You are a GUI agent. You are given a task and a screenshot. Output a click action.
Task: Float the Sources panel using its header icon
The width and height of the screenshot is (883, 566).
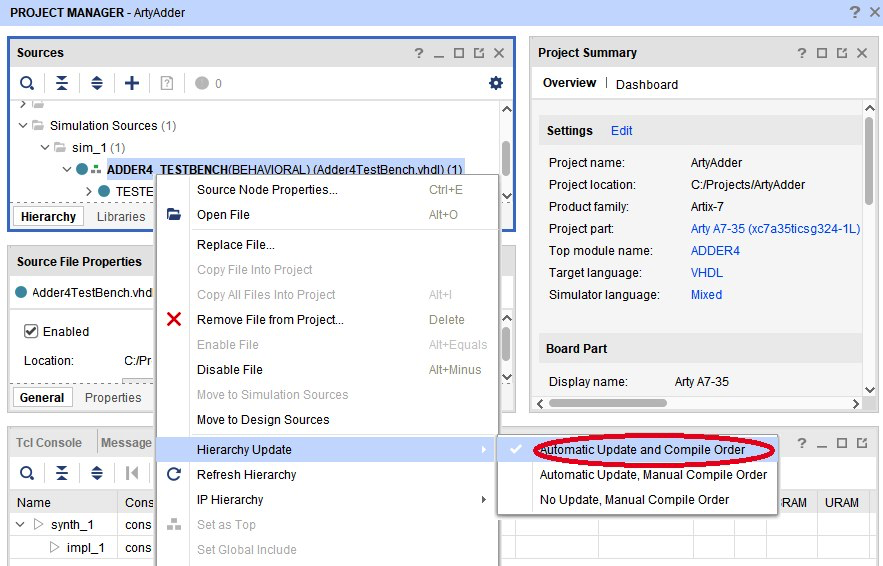pos(479,53)
